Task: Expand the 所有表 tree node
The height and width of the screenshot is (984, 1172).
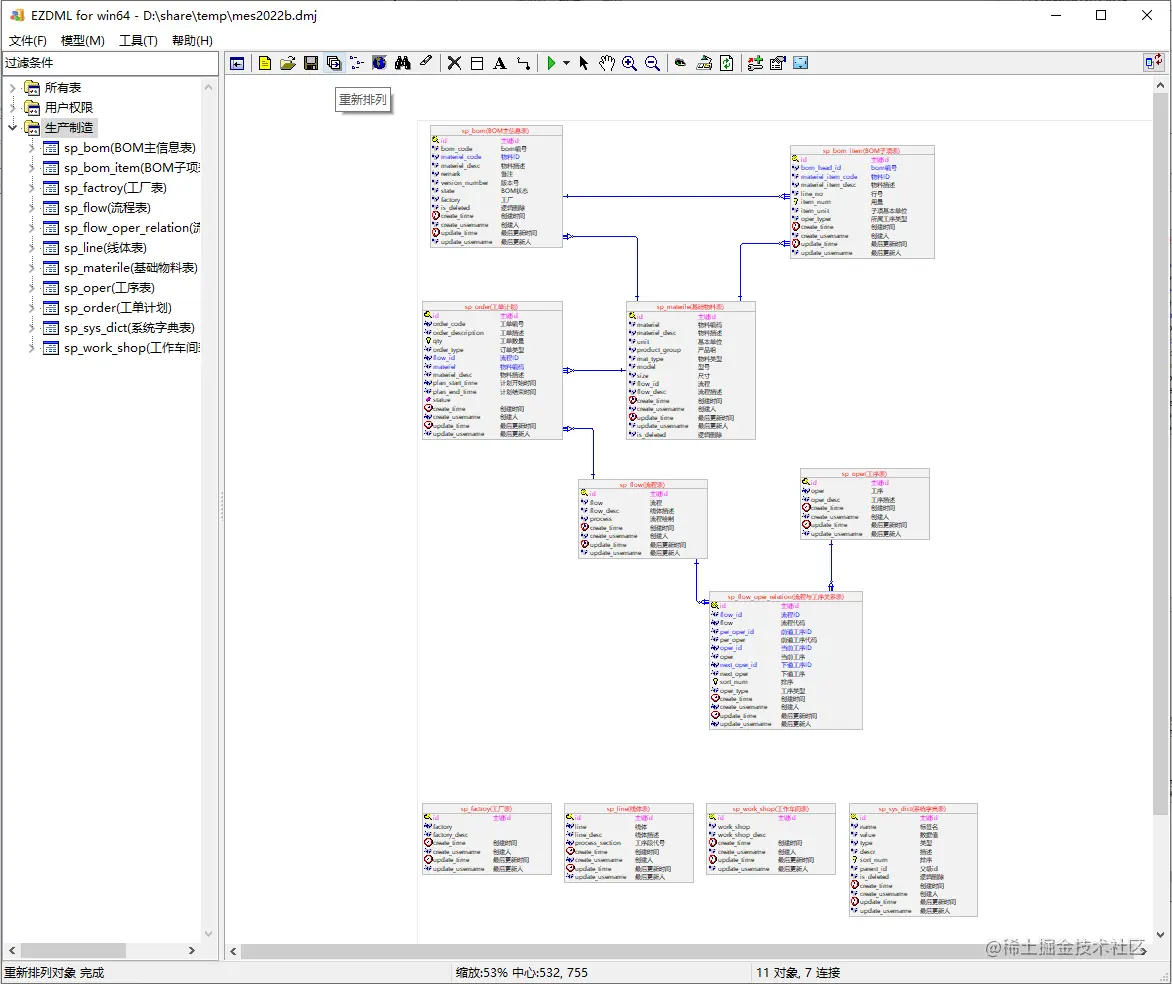Action: (12, 88)
